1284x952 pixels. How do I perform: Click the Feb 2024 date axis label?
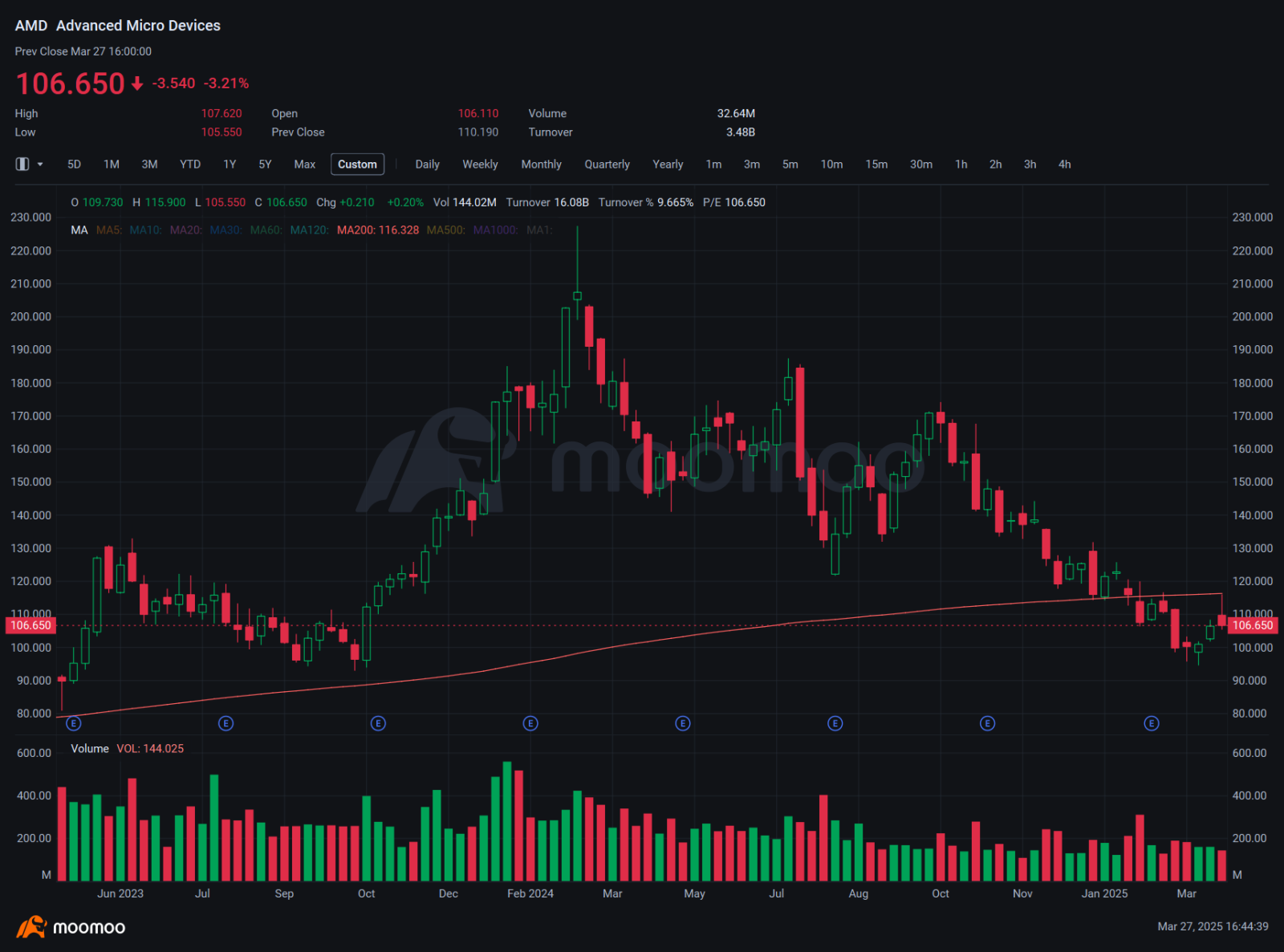(530, 893)
